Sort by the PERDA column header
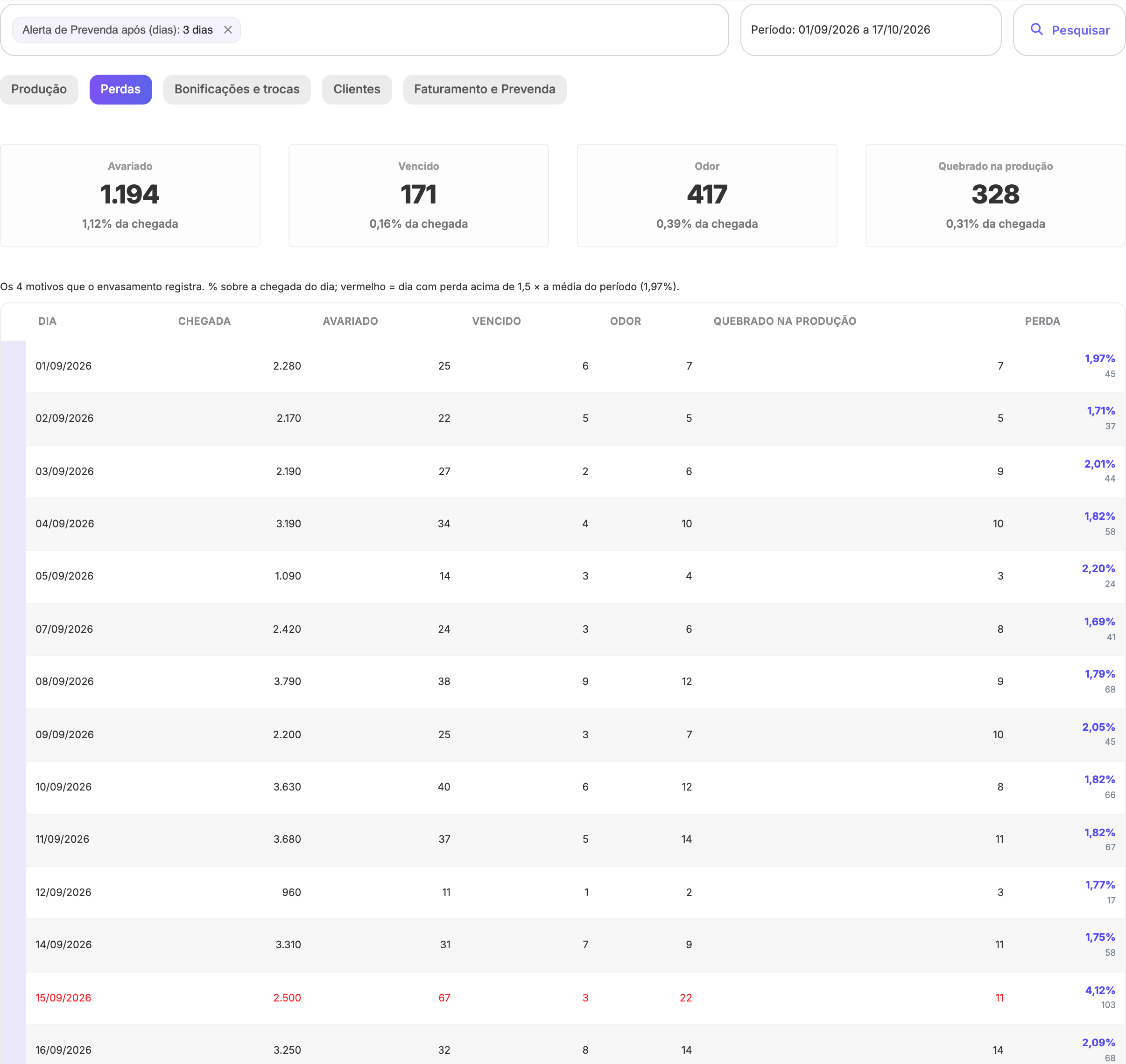 [x=1042, y=321]
